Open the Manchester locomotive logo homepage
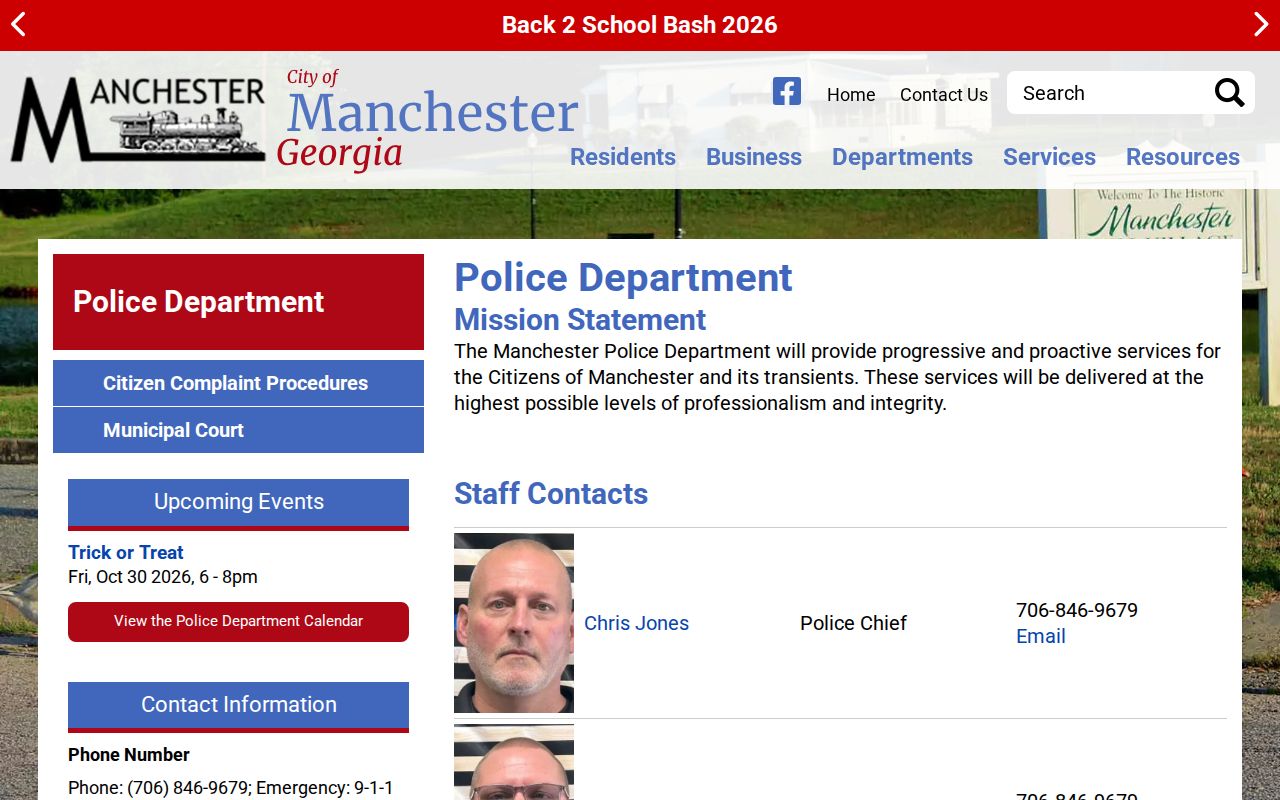This screenshot has height=800, width=1280. tap(138, 119)
